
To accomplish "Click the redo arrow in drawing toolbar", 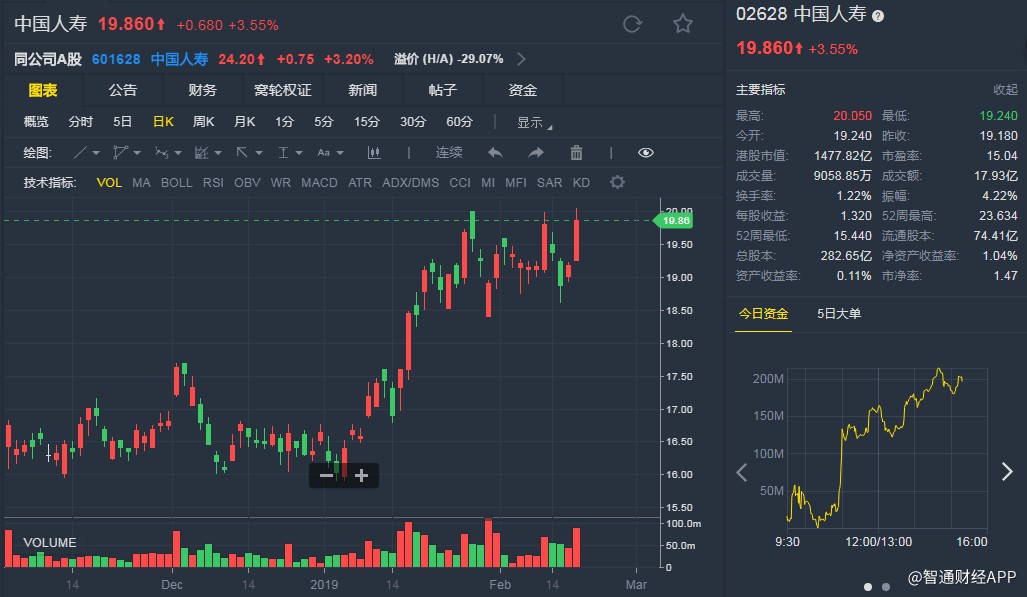I will 535,152.
